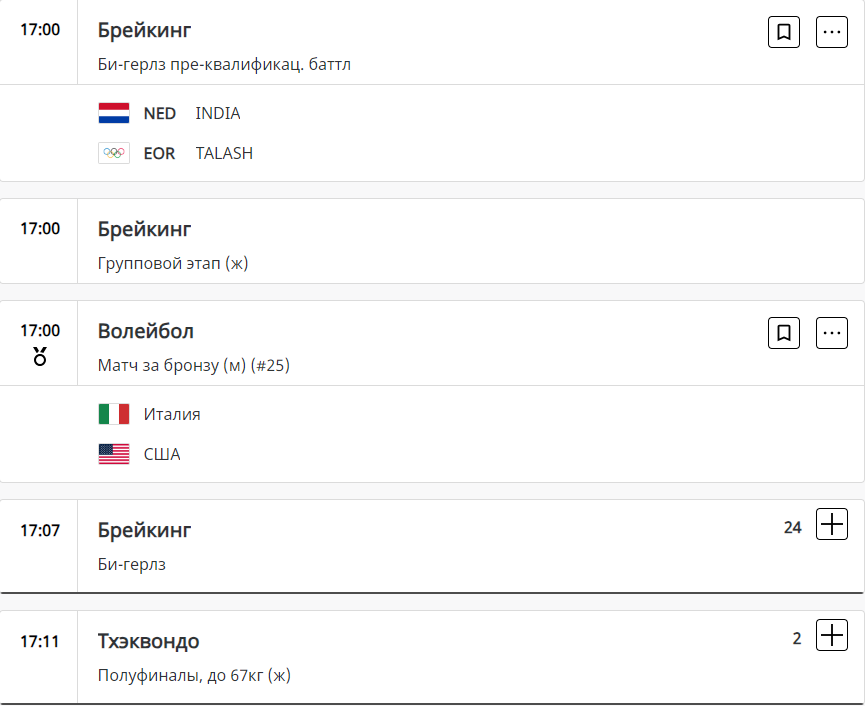Click the Netherlands flag icon
Image resolution: width=865 pixels, height=706 pixels.
[x=114, y=113]
